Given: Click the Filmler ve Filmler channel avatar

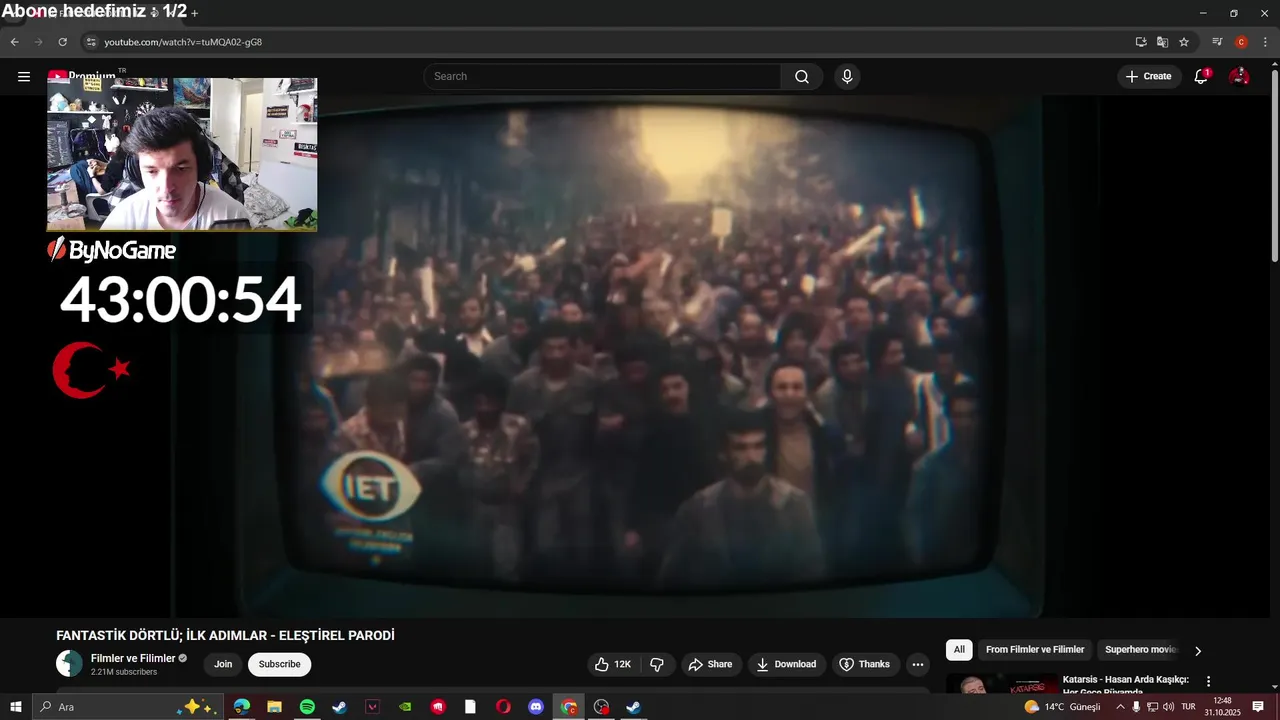Looking at the screenshot, I should 69,664.
